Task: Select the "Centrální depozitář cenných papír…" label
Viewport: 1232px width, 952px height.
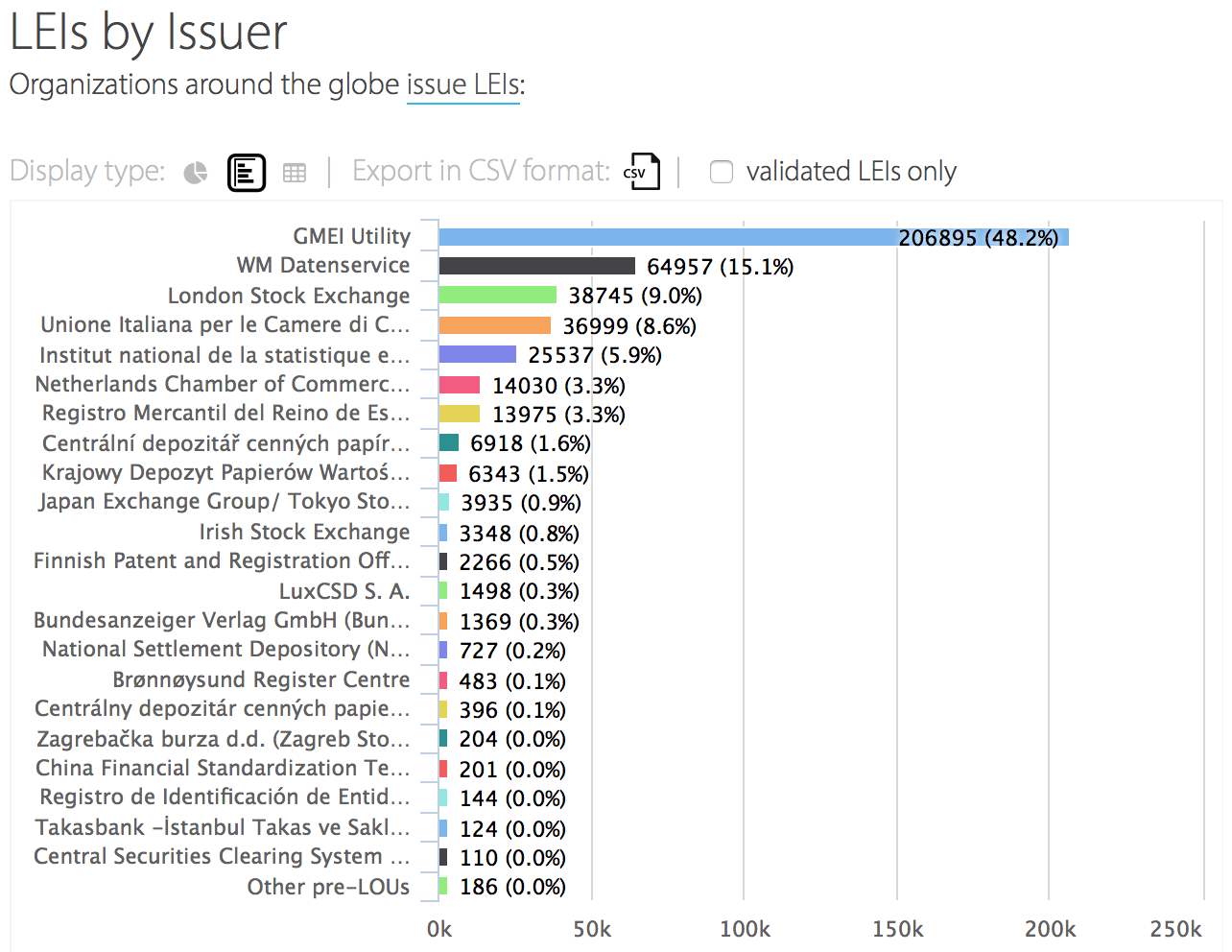Action: (226, 443)
